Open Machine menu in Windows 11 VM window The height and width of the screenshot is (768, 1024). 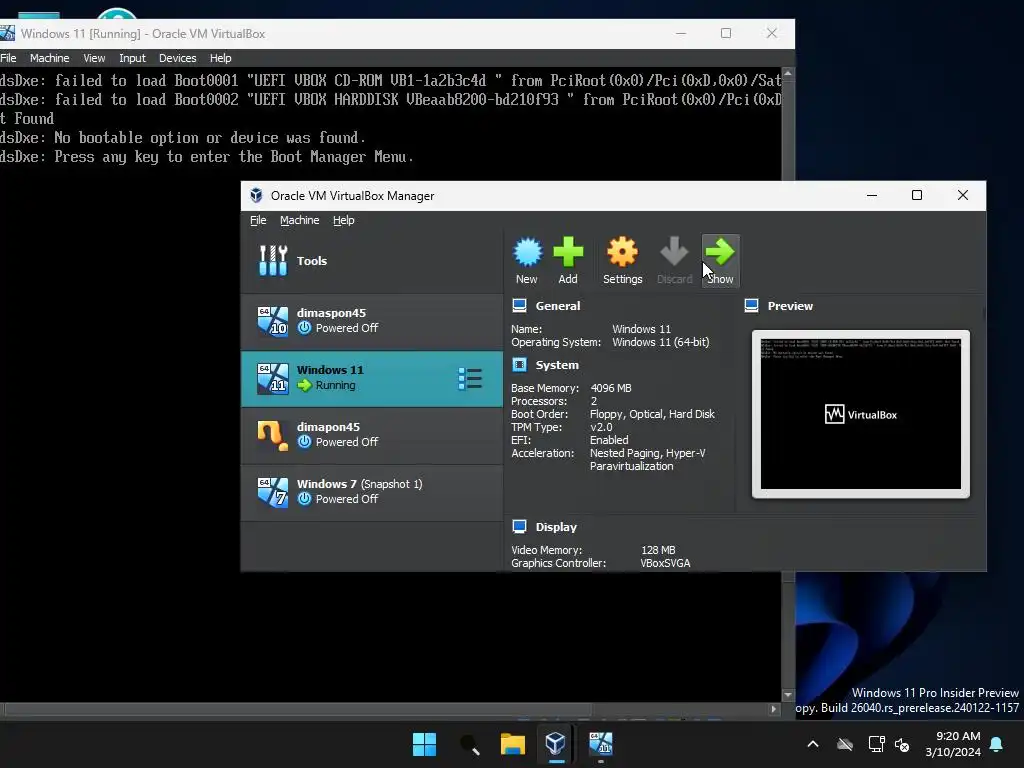coord(50,58)
